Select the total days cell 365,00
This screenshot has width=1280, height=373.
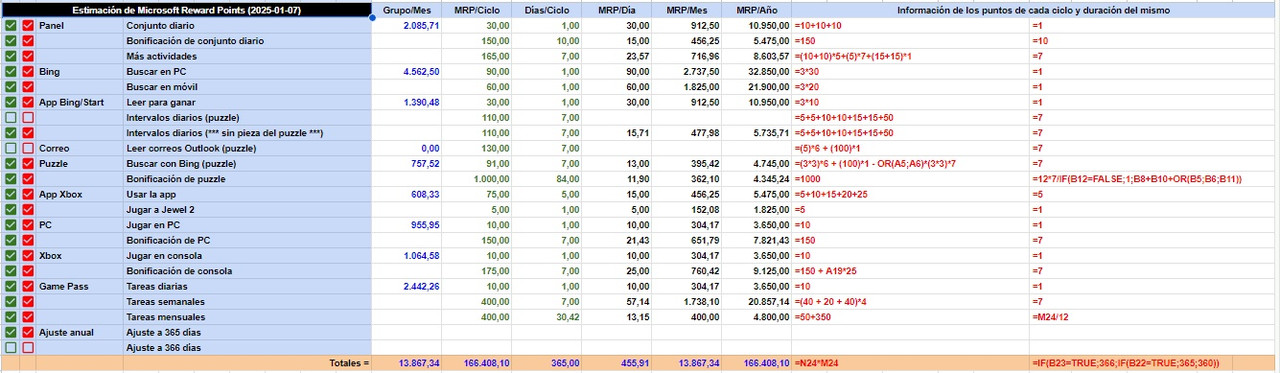click(546, 363)
